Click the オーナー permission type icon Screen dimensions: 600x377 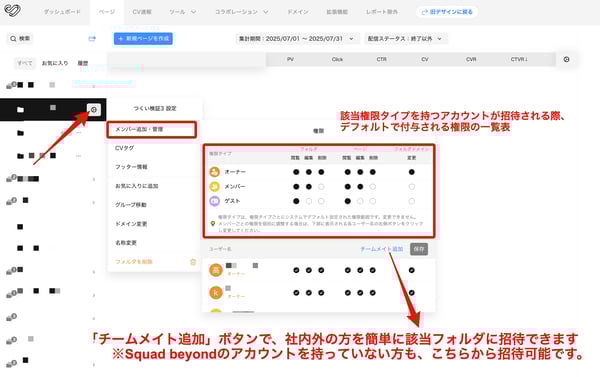[215, 172]
